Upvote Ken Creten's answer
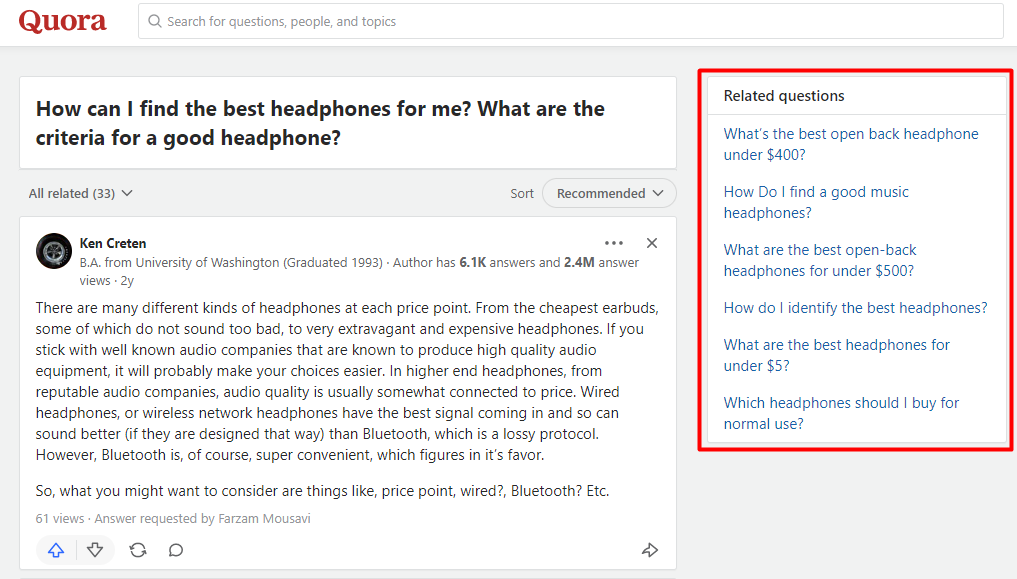 56,550
